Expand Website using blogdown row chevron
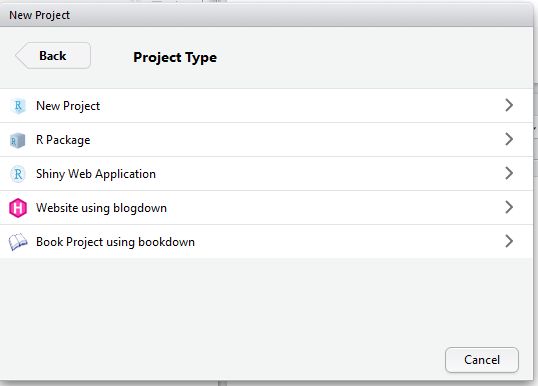Image resolution: width=538 pixels, height=386 pixels. (x=509, y=207)
